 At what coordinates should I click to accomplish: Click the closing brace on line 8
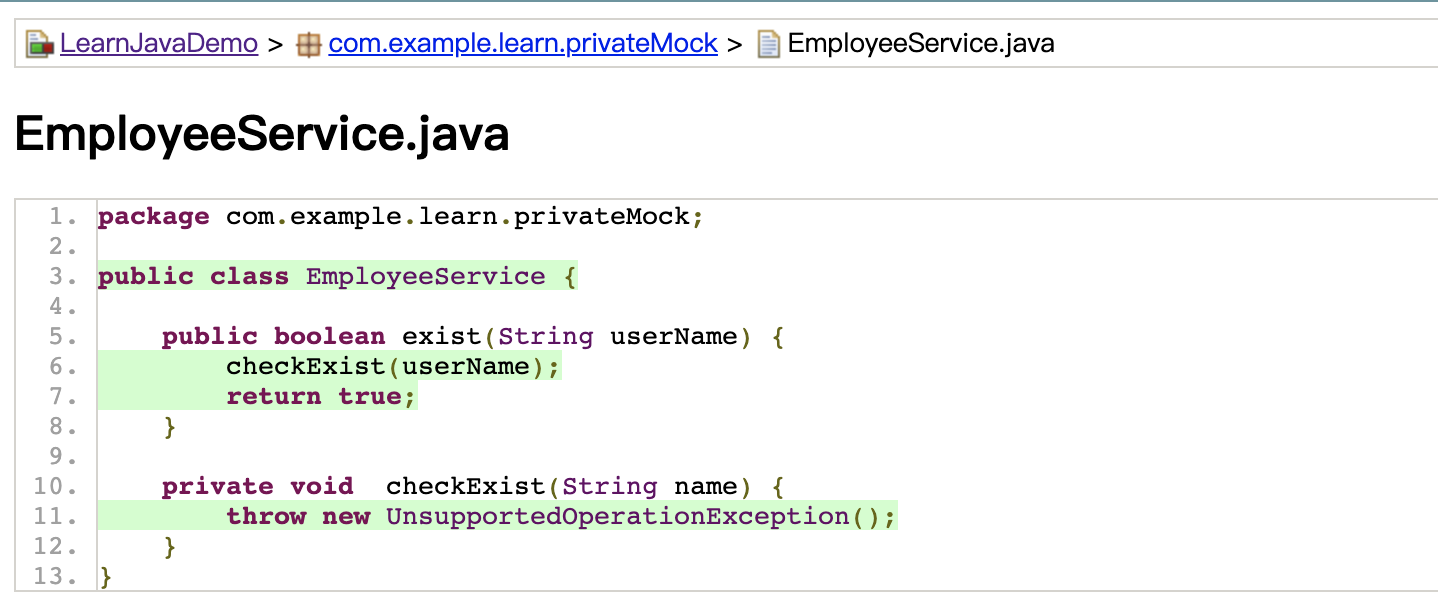point(170,427)
